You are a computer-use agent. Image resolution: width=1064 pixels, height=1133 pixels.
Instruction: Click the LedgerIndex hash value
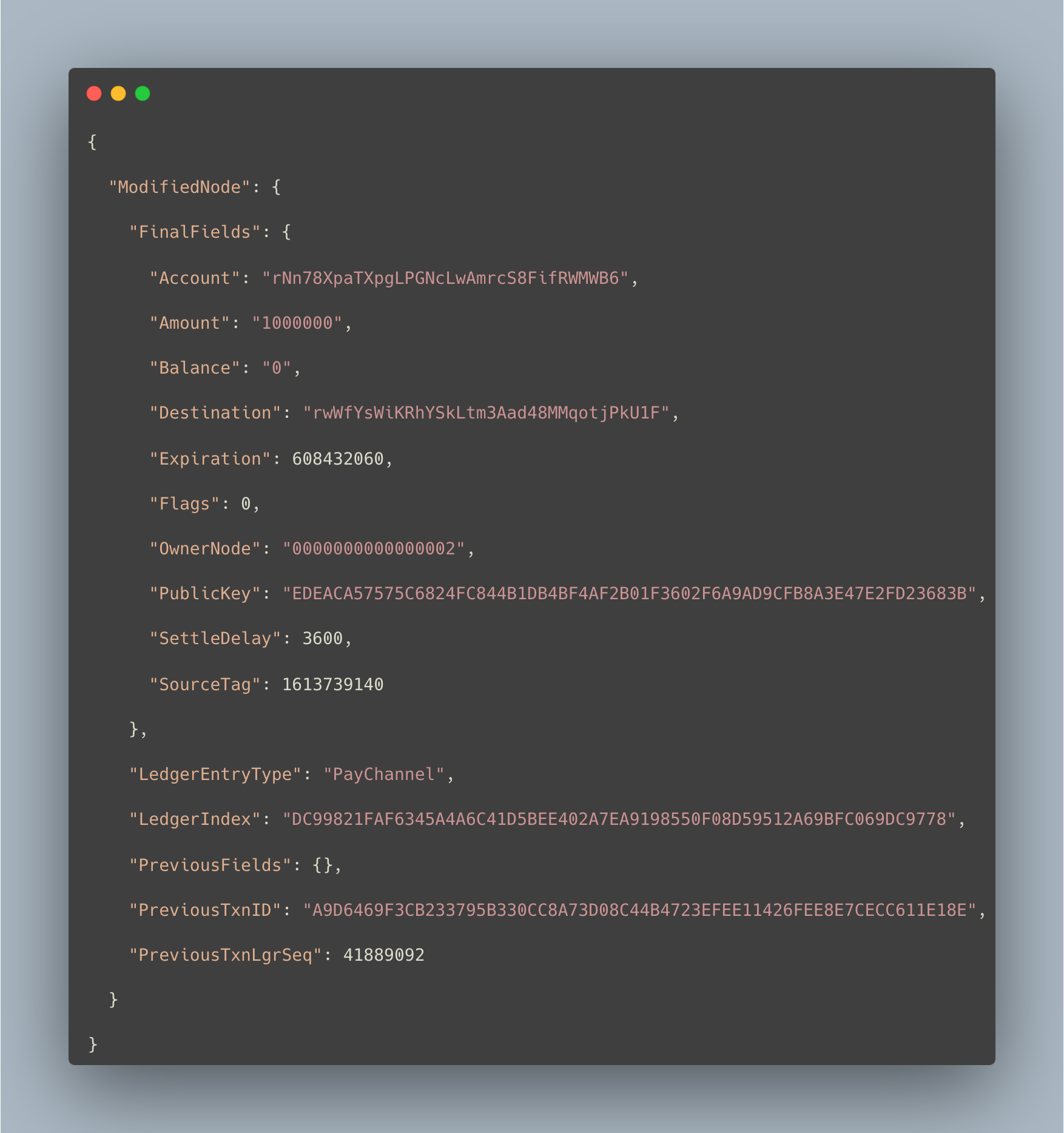(619, 819)
